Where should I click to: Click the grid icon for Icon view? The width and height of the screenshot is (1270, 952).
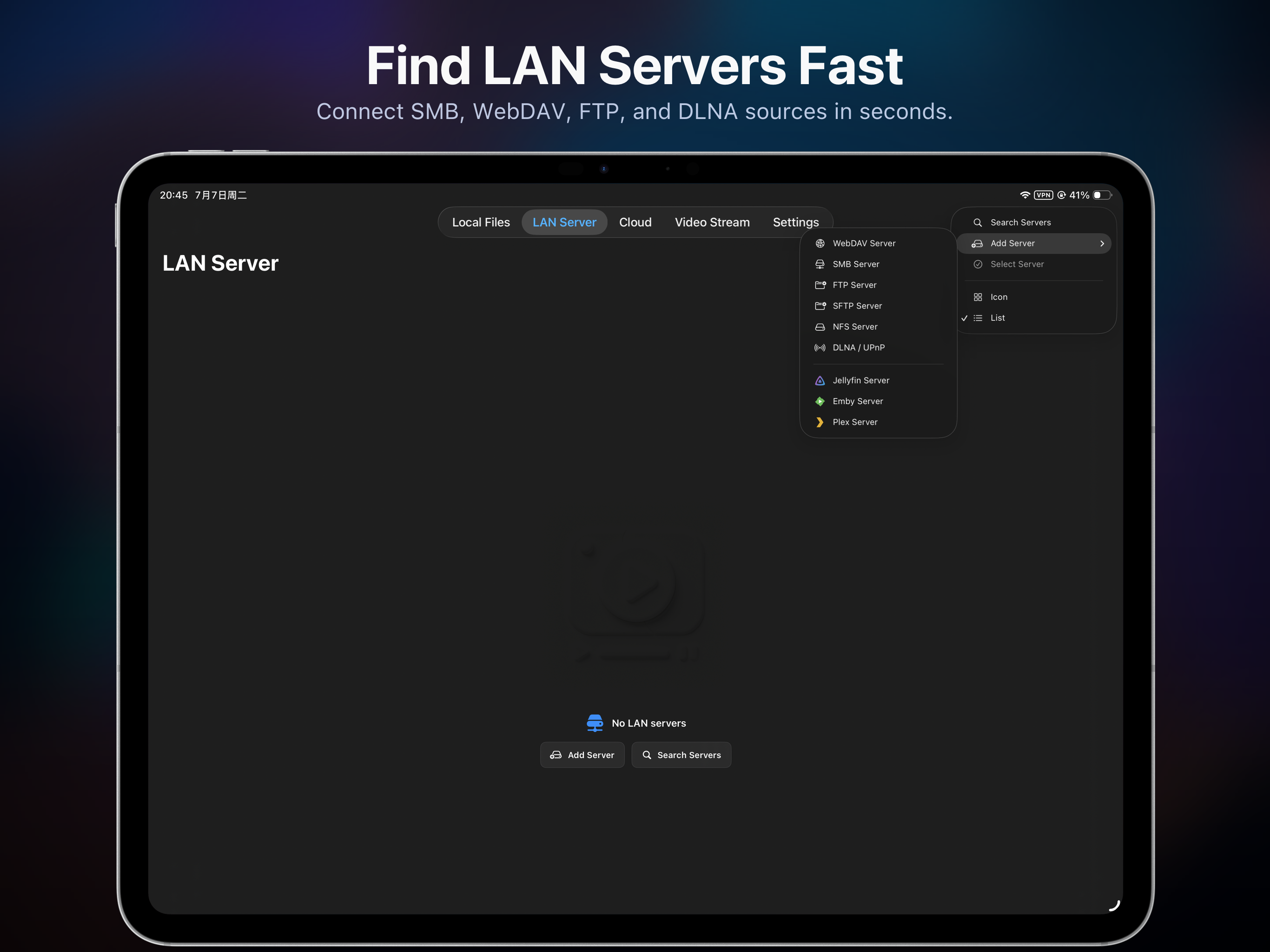(978, 297)
